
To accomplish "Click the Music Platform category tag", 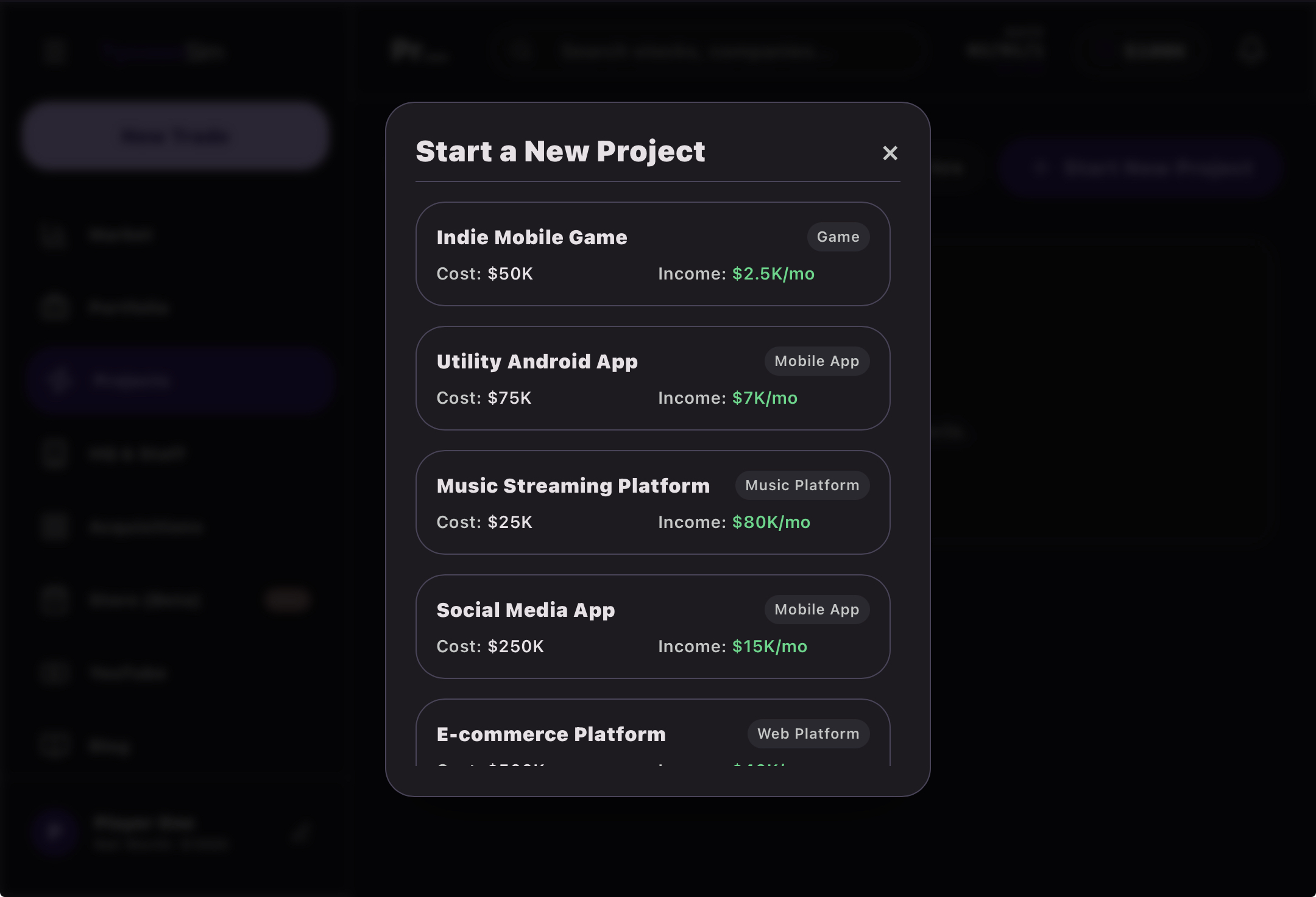I will (x=802, y=485).
